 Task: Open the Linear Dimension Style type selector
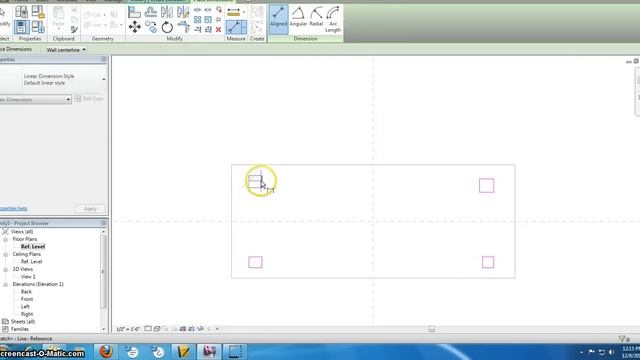(53, 79)
